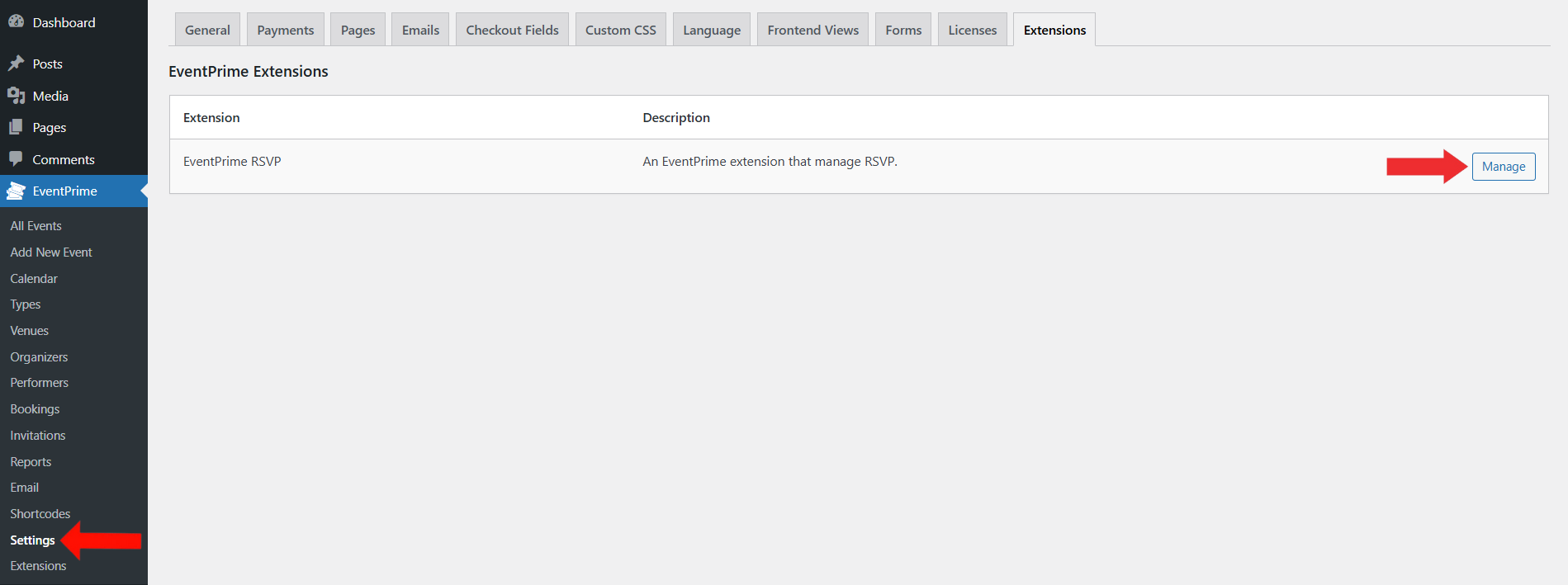Click the Pages document icon
This screenshot has height=585, width=1568.
(x=16, y=127)
